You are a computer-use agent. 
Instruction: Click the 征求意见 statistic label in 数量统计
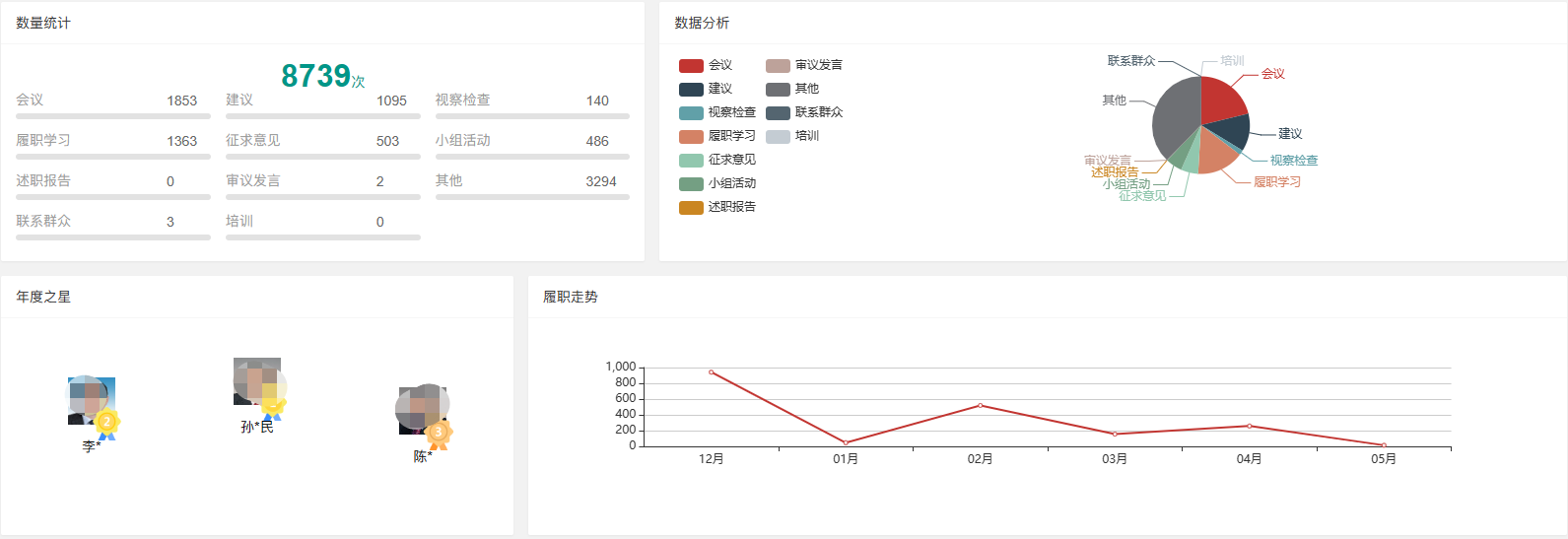(253, 141)
